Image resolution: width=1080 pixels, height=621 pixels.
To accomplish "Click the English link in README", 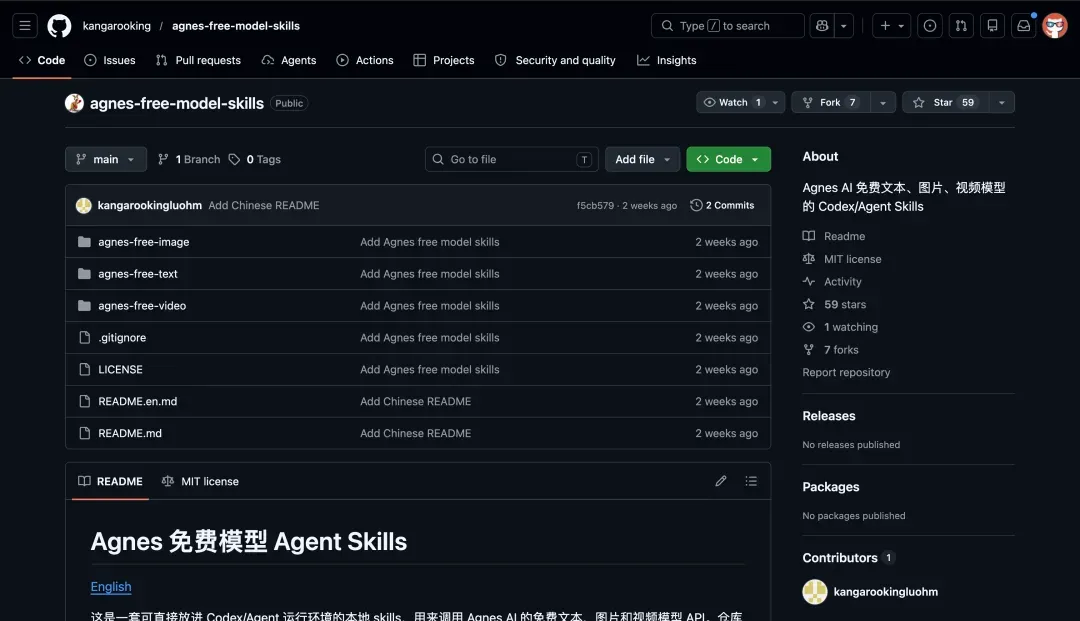I will pyautogui.click(x=111, y=587).
